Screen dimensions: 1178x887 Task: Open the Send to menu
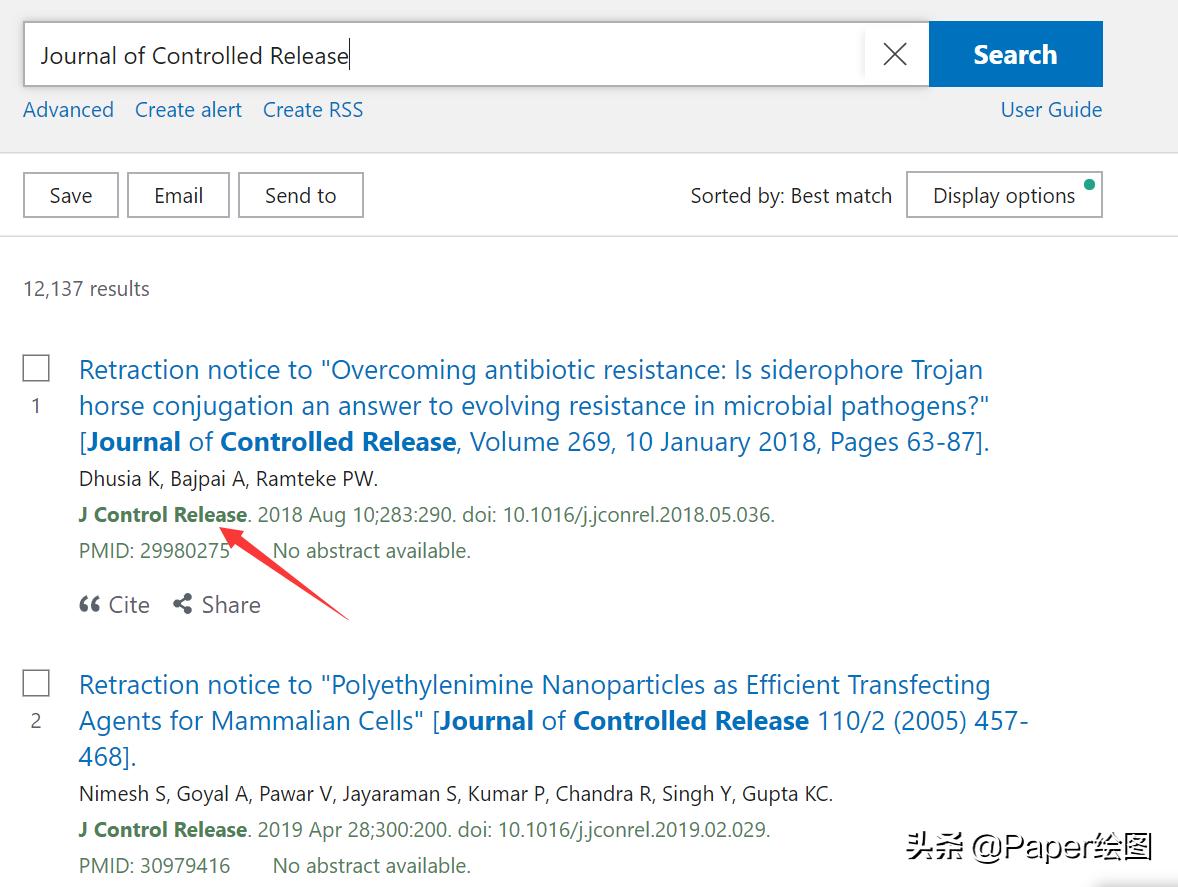click(300, 195)
